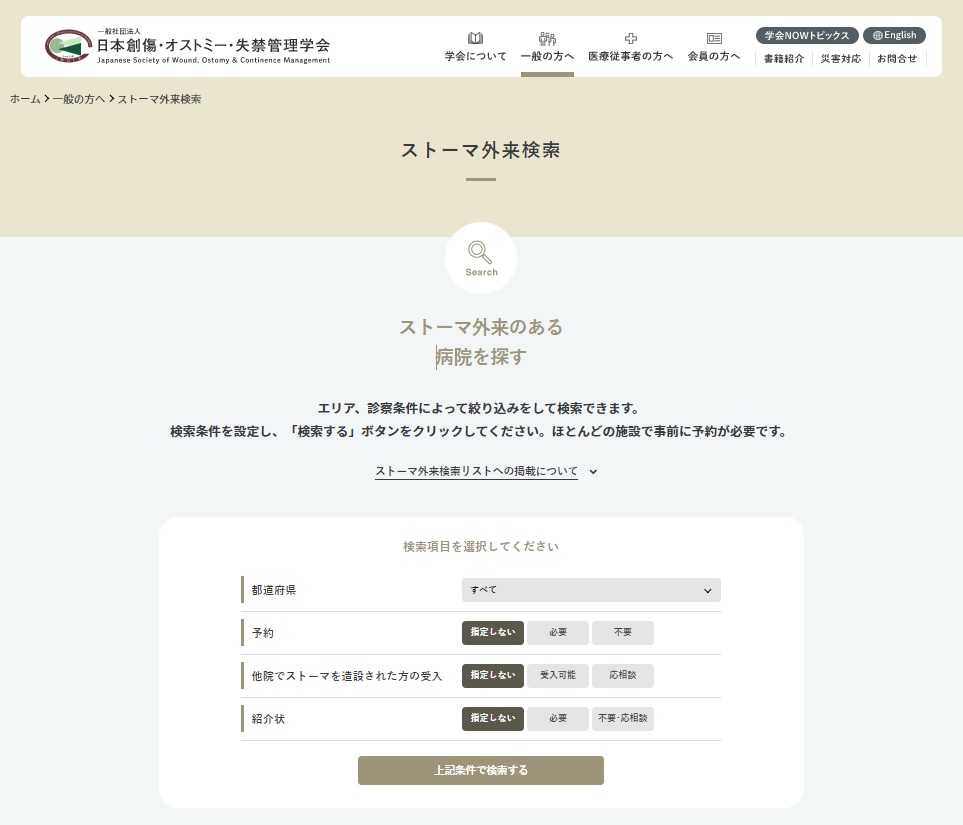Image resolution: width=963 pixels, height=825 pixels.
Task: Click the people icon above 一般の方へ
Action: [547, 38]
